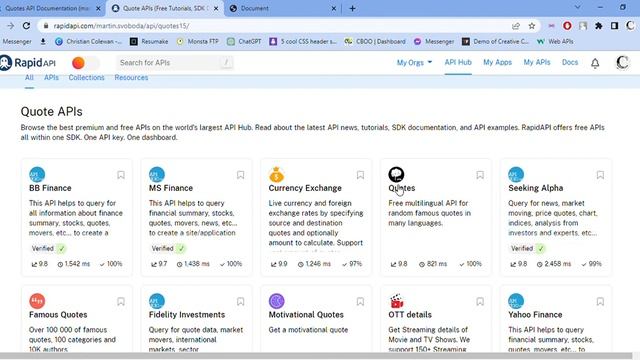This screenshot has width=640, height=360.
Task: Open the Famous Quotes API title link
Action: click(x=58, y=315)
